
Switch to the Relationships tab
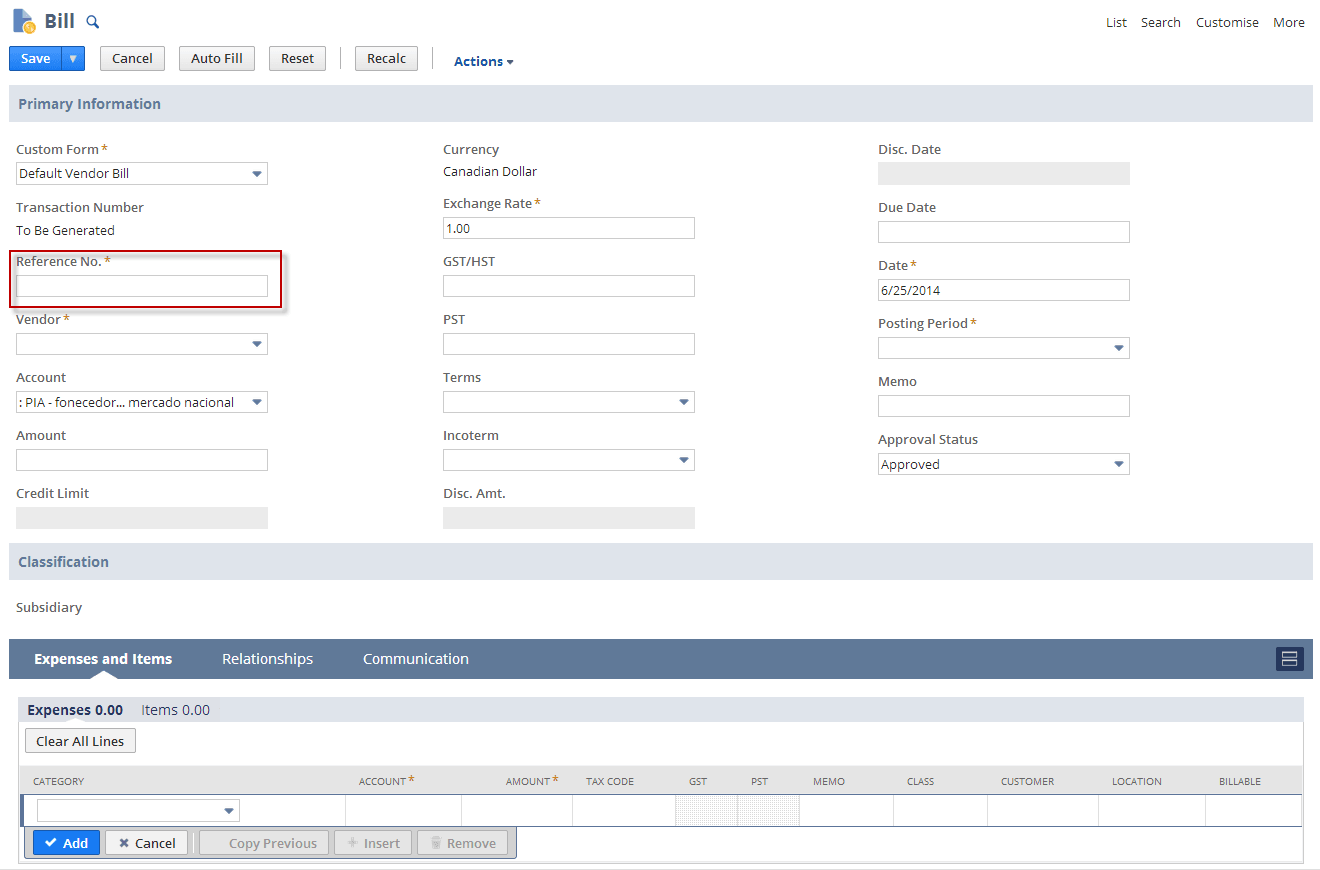coord(267,659)
